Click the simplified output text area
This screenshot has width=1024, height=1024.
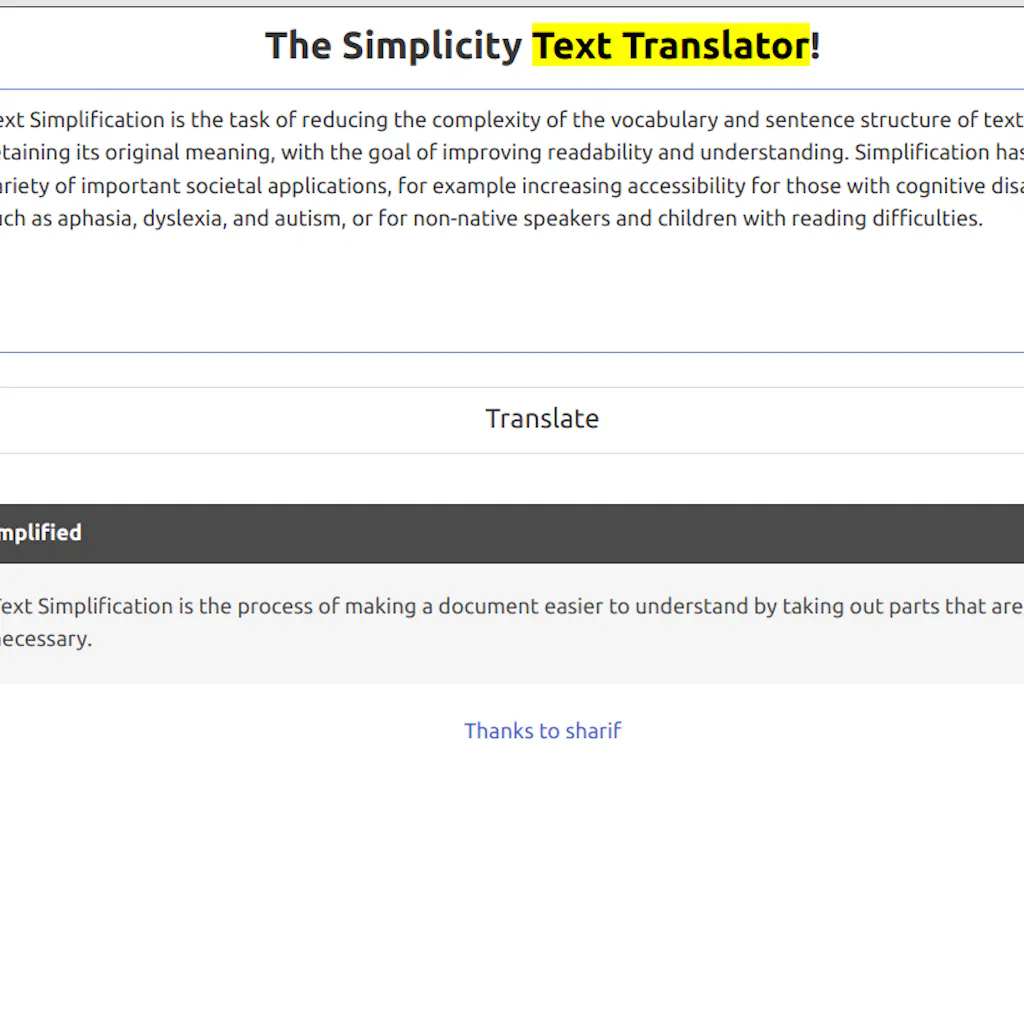pos(500,618)
